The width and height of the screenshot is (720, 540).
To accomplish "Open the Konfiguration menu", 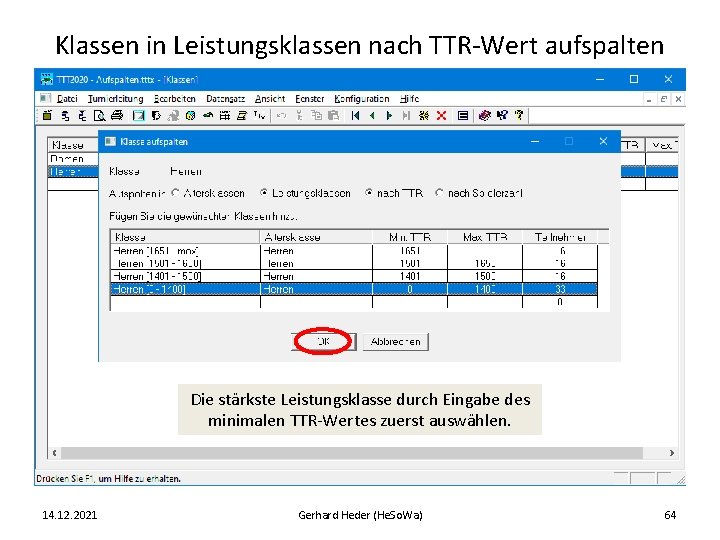I will click(x=362, y=99).
